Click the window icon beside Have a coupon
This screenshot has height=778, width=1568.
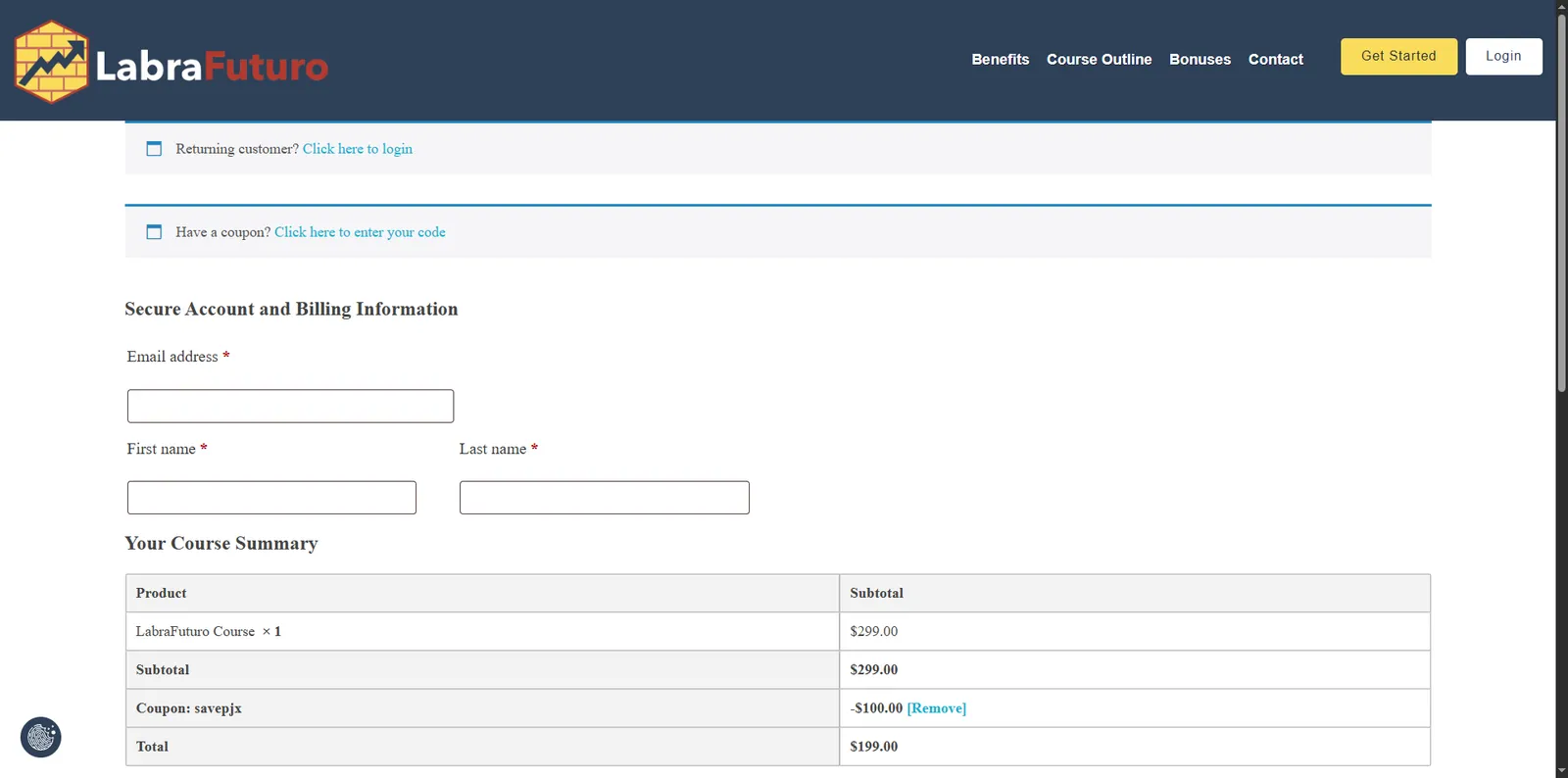click(x=154, y=232)
